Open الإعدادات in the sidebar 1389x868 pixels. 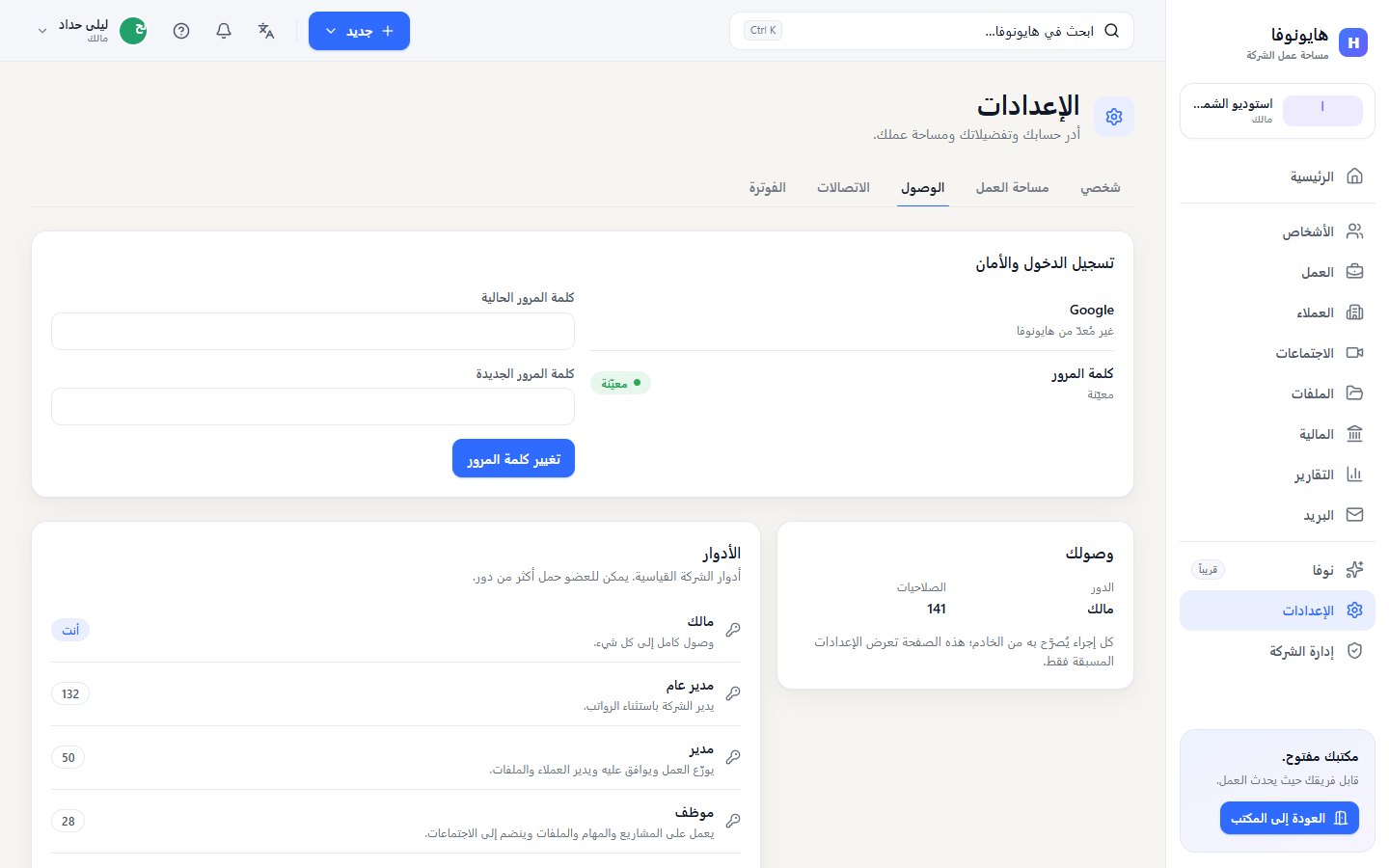click(1277, 610)
